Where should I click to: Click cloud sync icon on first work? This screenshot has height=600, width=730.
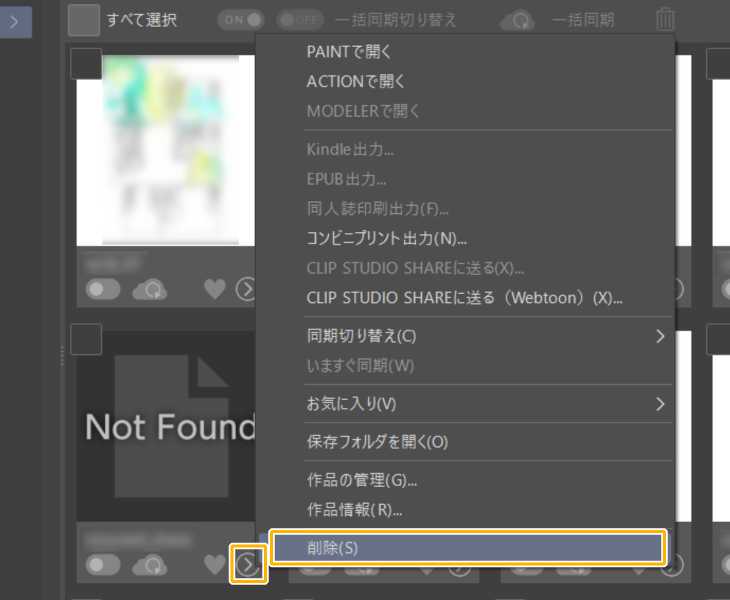(150, 289)
